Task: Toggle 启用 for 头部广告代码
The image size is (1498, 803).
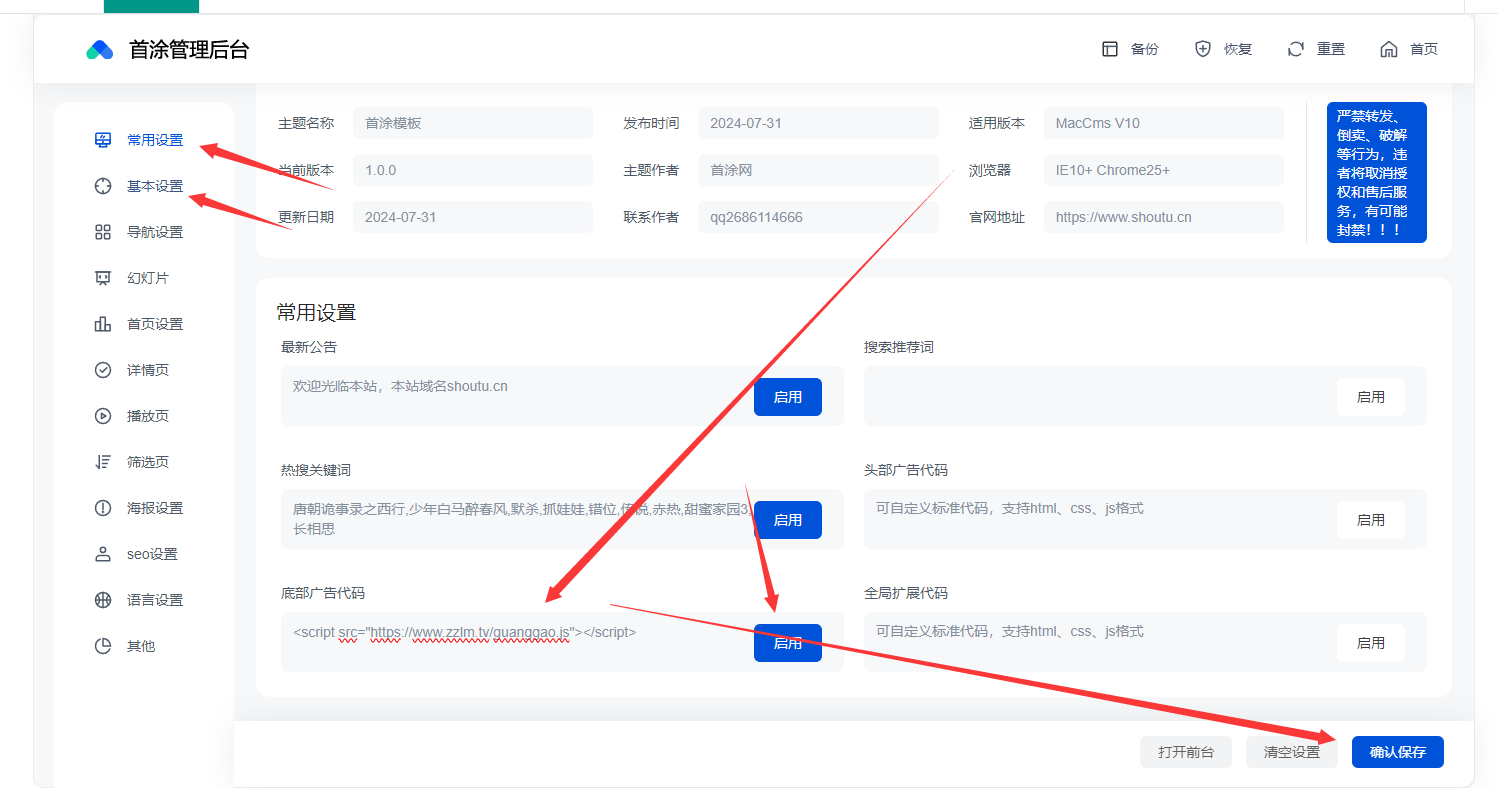Action: click(1371, 520)
